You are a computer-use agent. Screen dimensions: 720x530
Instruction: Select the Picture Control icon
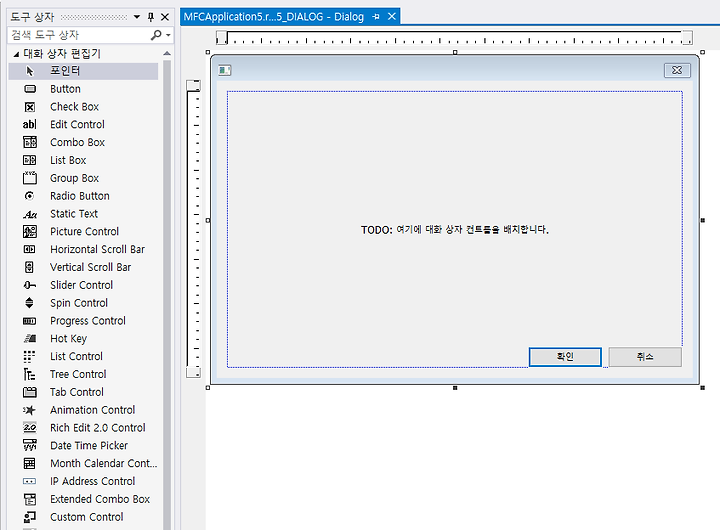(30, 231)
